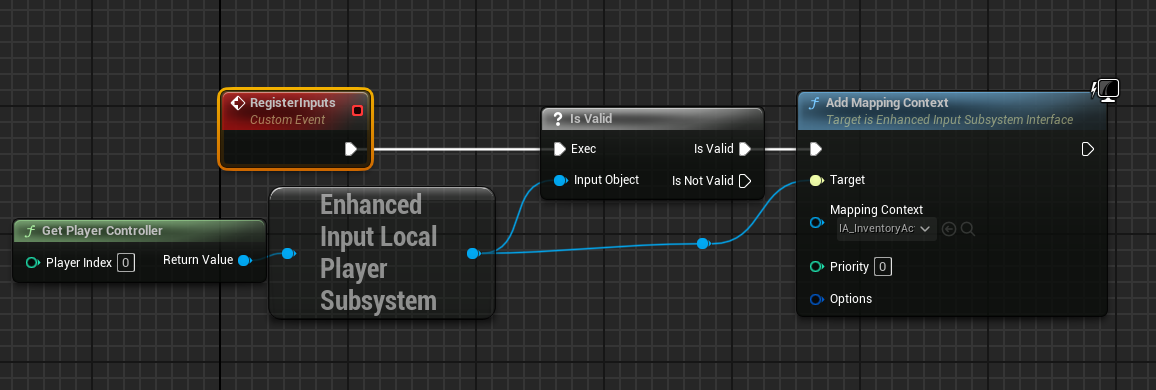Click the Priority input pin
The height and width of the screenshot is (390, 1156).
[816, 267]
